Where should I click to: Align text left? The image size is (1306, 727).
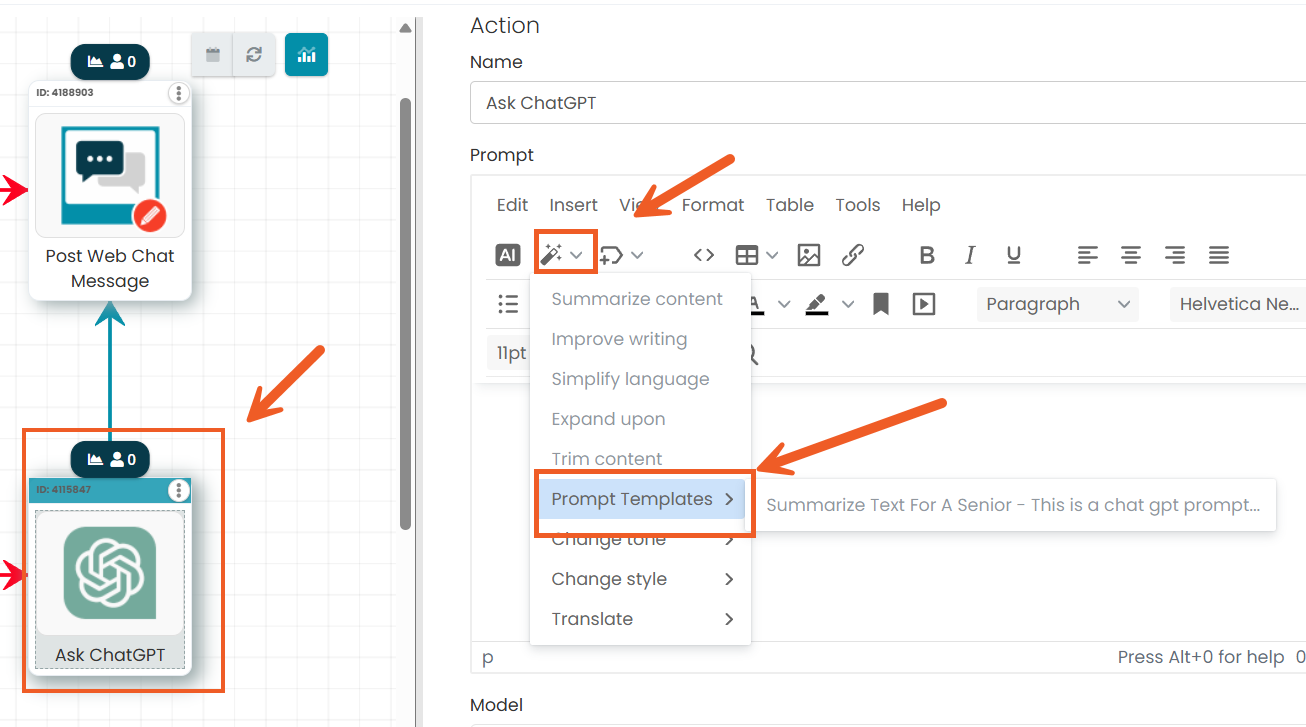point(1088,255)
